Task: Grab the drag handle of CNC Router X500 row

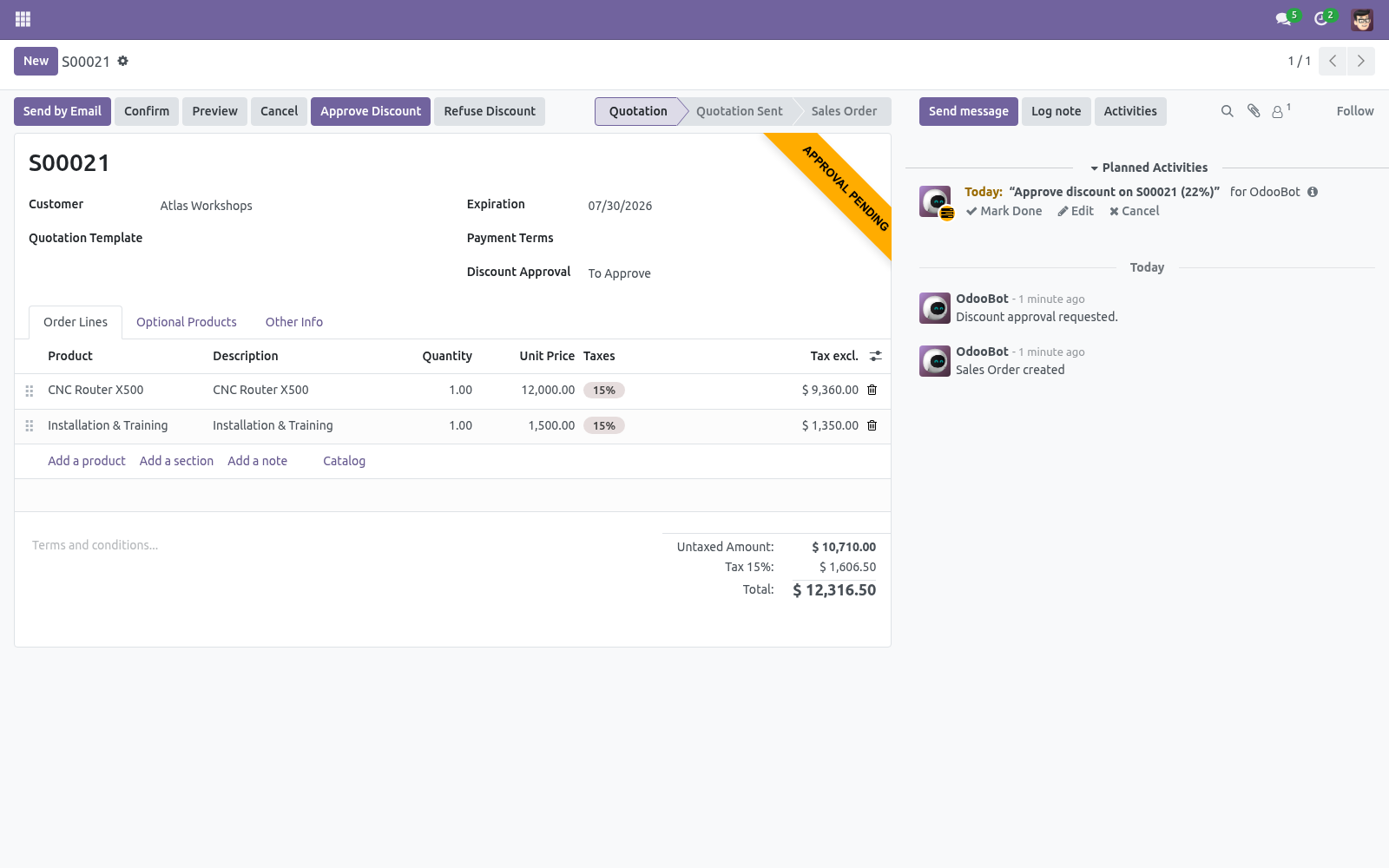Action: tap(30, 391)
